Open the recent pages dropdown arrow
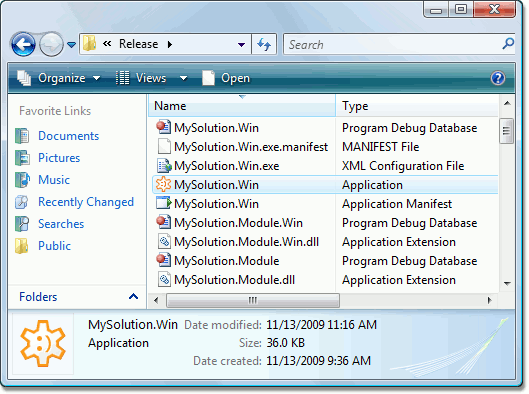This screenshot has width=529, height=394. pos(71,45)
